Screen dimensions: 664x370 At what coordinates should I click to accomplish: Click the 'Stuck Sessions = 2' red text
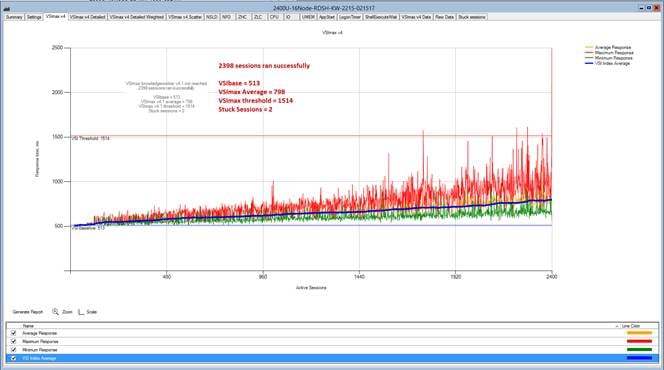(x=245, y=109)
